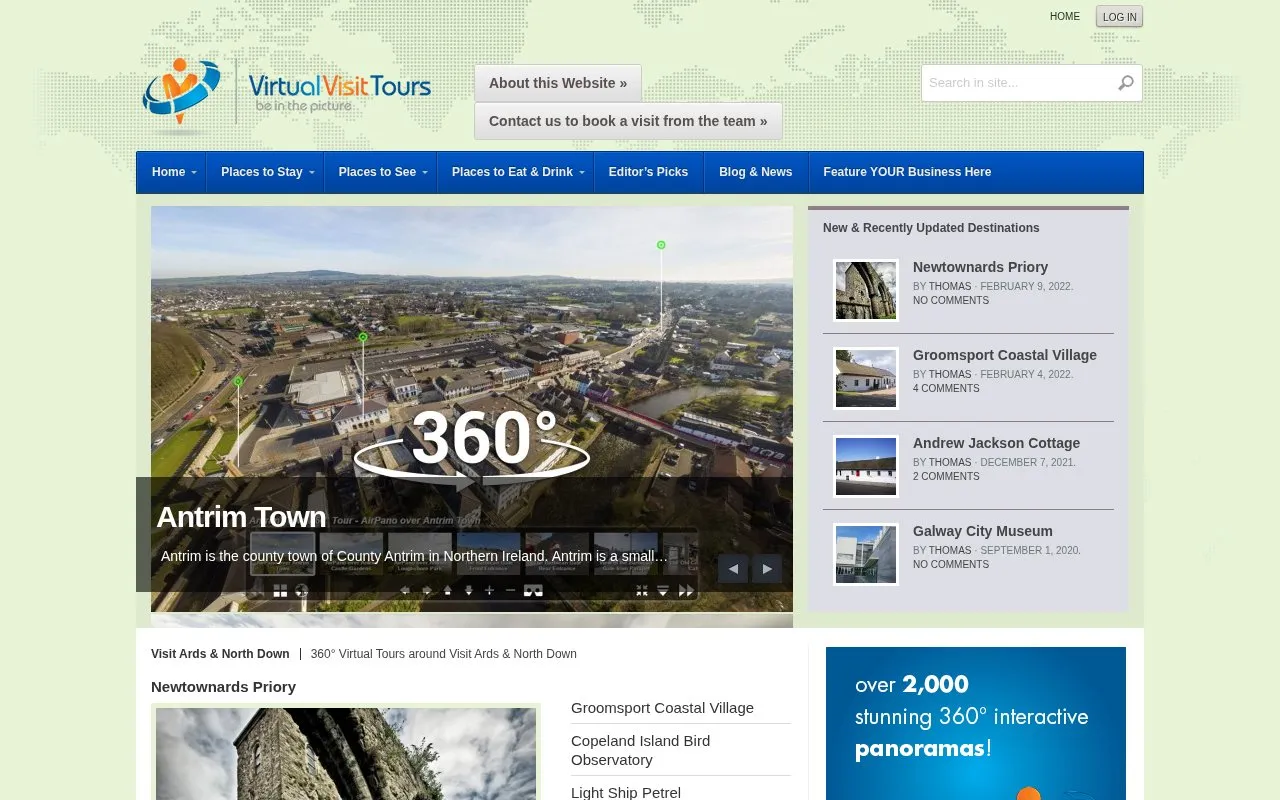The image size is (1280, 800).
Task: Open Light Ship Petrel link
Action: click(x=626, y=793)
